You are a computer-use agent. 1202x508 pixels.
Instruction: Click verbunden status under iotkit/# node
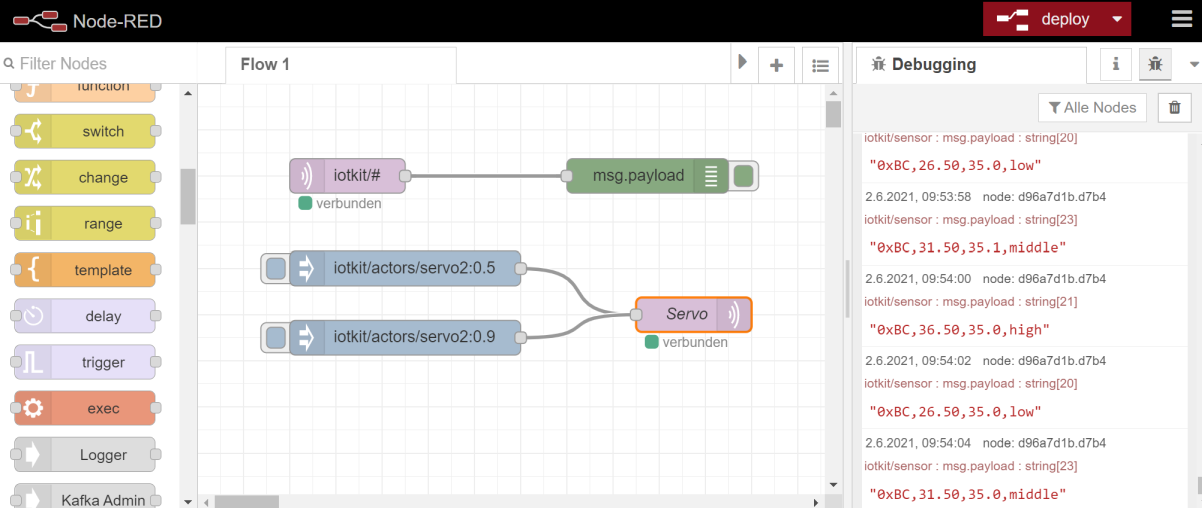click(340, 203)
